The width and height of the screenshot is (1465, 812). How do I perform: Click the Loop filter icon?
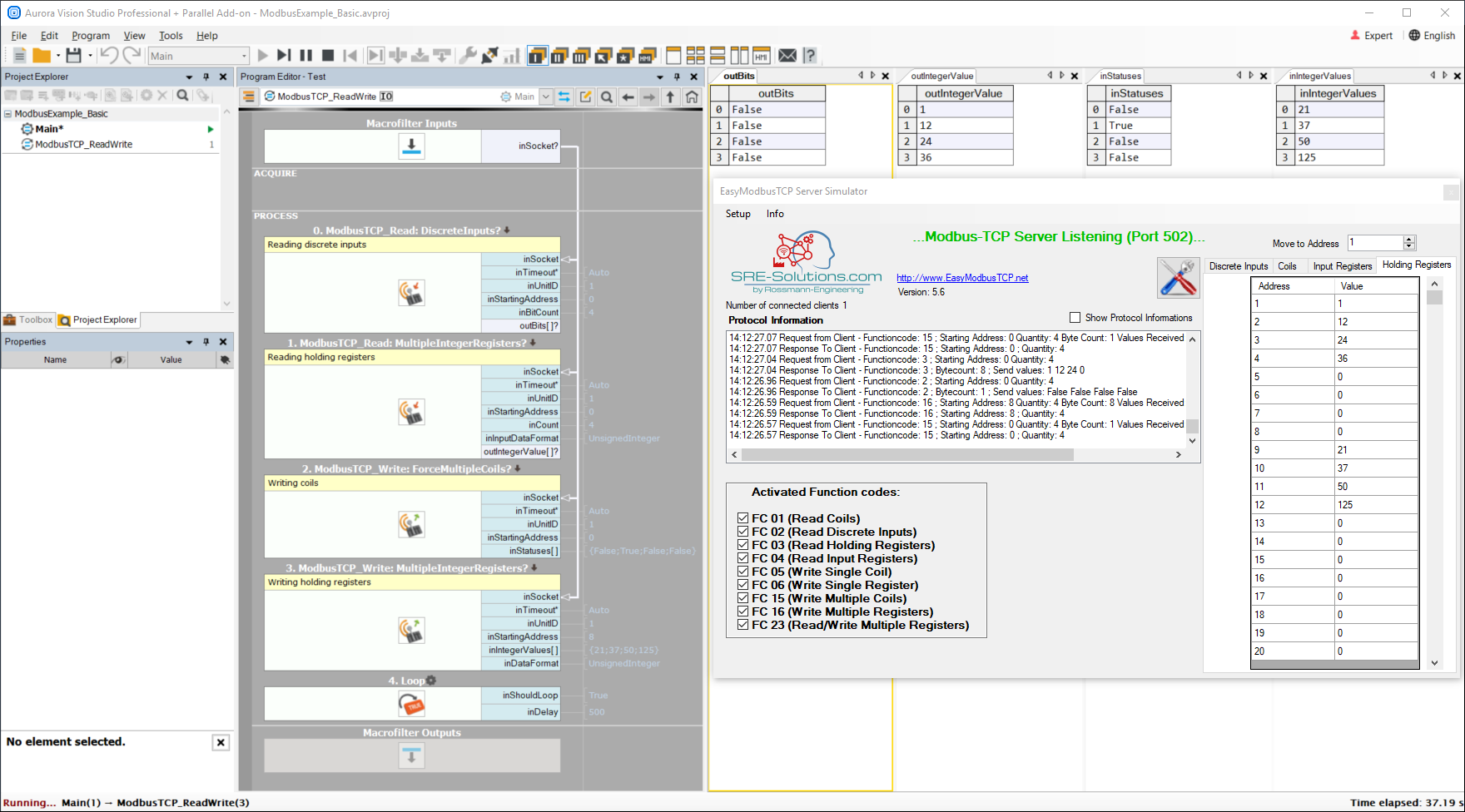tap(411, 705)
